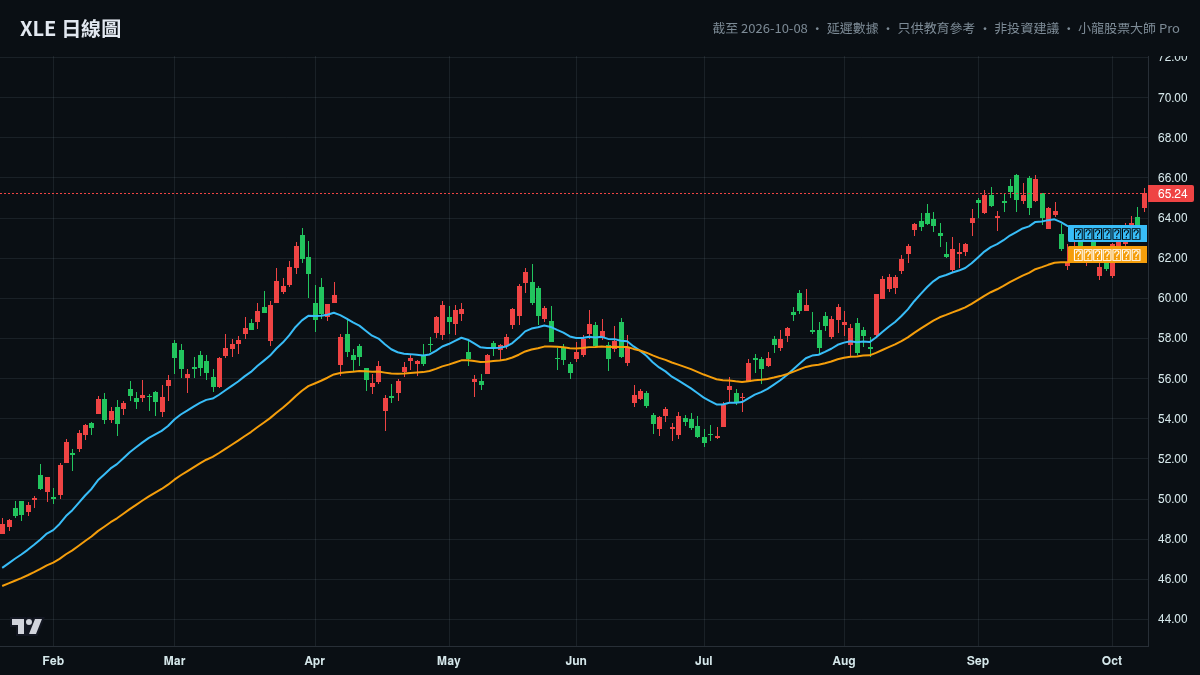Select the Sep label on the time axis
Viewport: 1200px width, 675px height.
pyautogui.click(x=978, y=661)
